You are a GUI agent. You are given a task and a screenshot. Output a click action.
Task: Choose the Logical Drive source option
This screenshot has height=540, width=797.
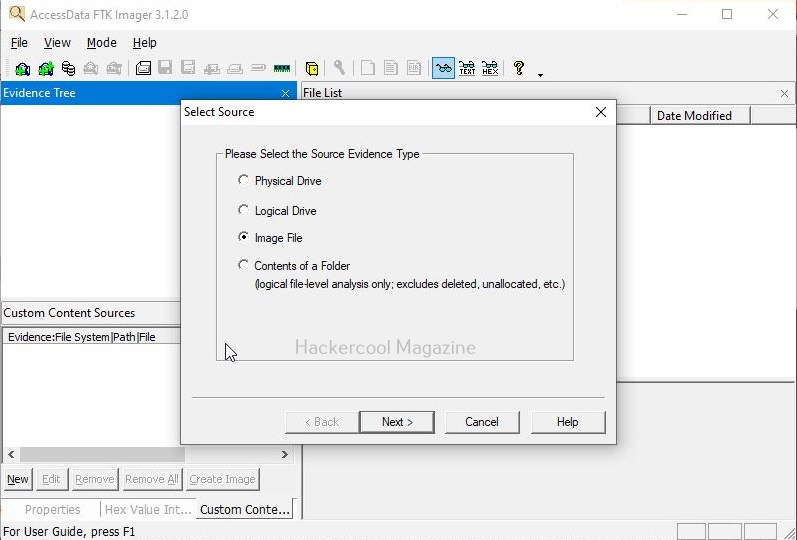tap(243, 211)
